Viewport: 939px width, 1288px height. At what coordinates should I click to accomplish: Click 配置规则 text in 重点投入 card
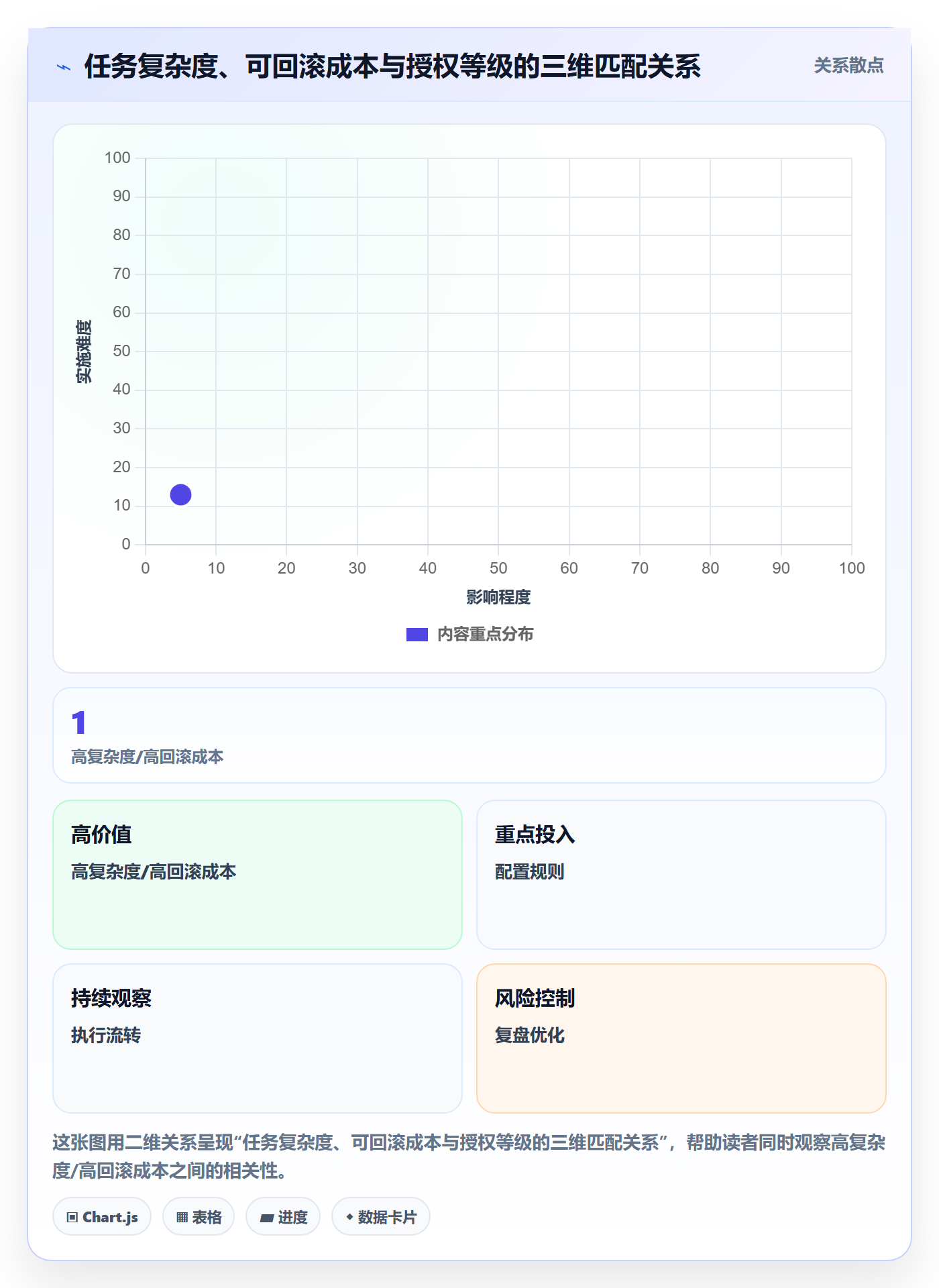pos(529,871)
